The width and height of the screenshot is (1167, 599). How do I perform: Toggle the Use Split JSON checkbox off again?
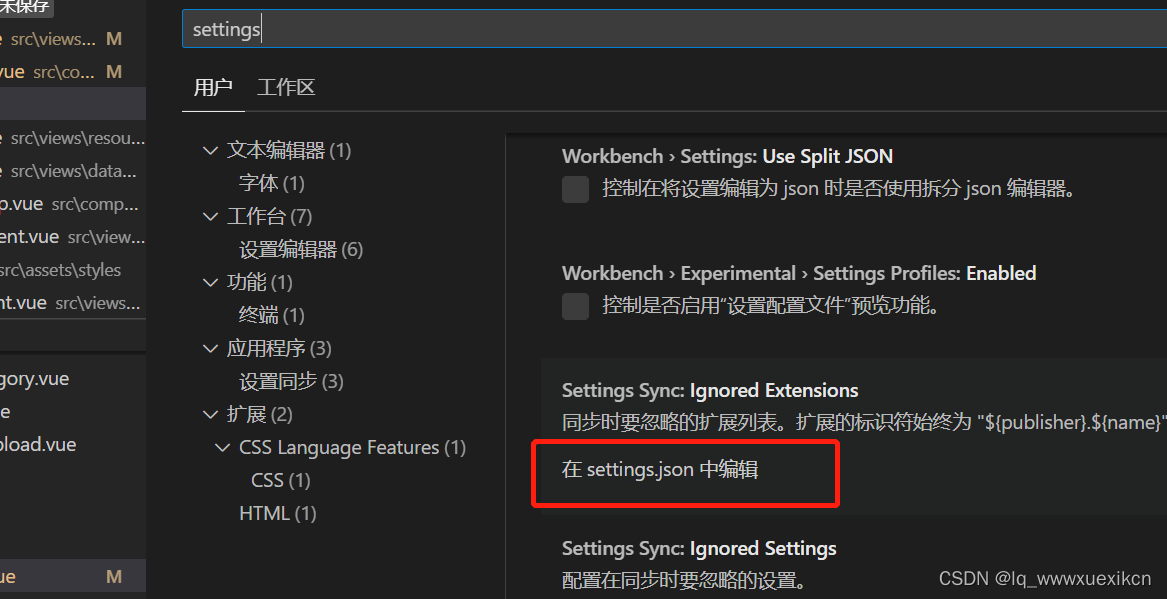pos(575,189)
